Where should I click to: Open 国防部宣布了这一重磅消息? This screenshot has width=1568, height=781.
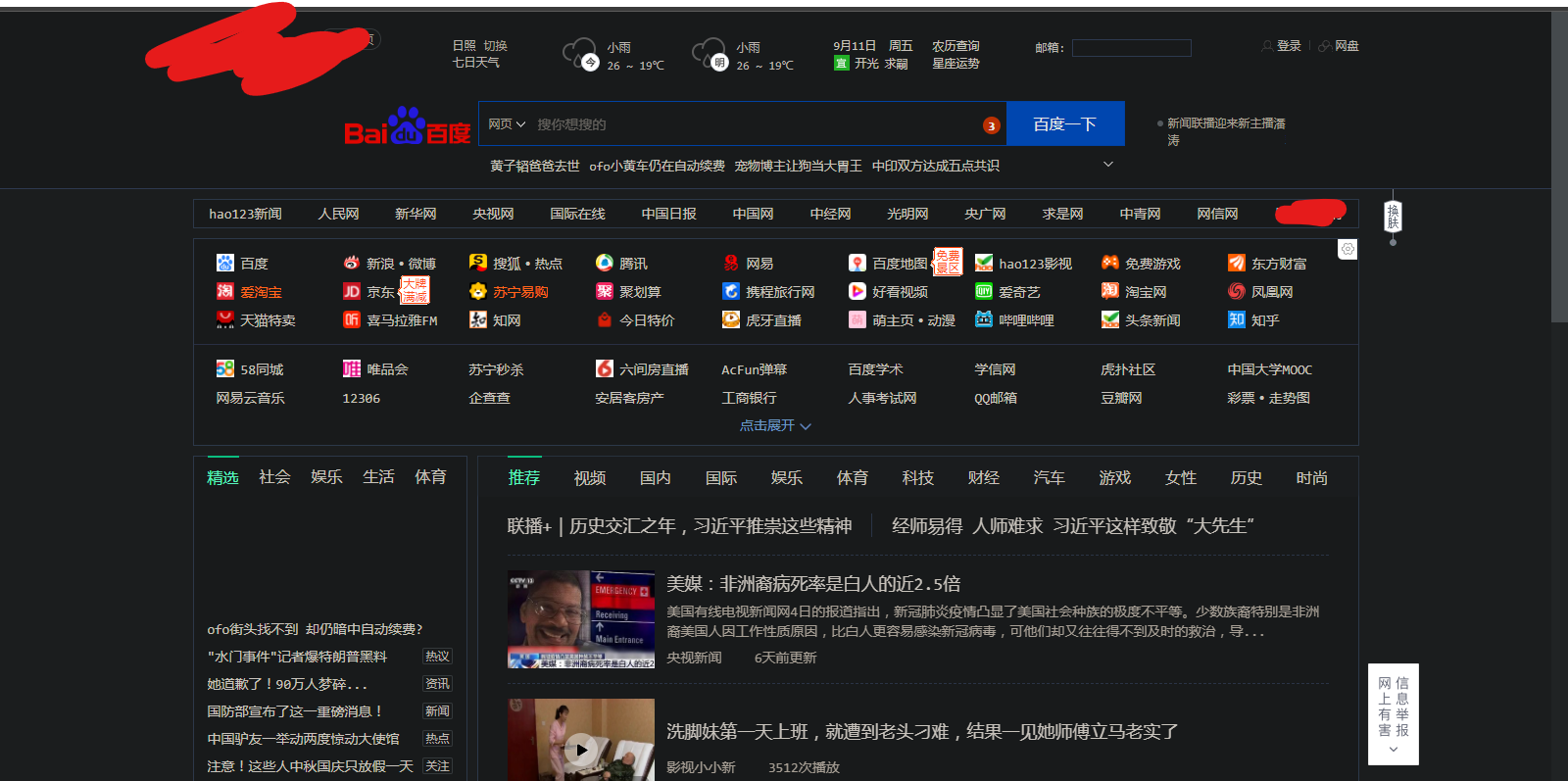click(294, 711)
